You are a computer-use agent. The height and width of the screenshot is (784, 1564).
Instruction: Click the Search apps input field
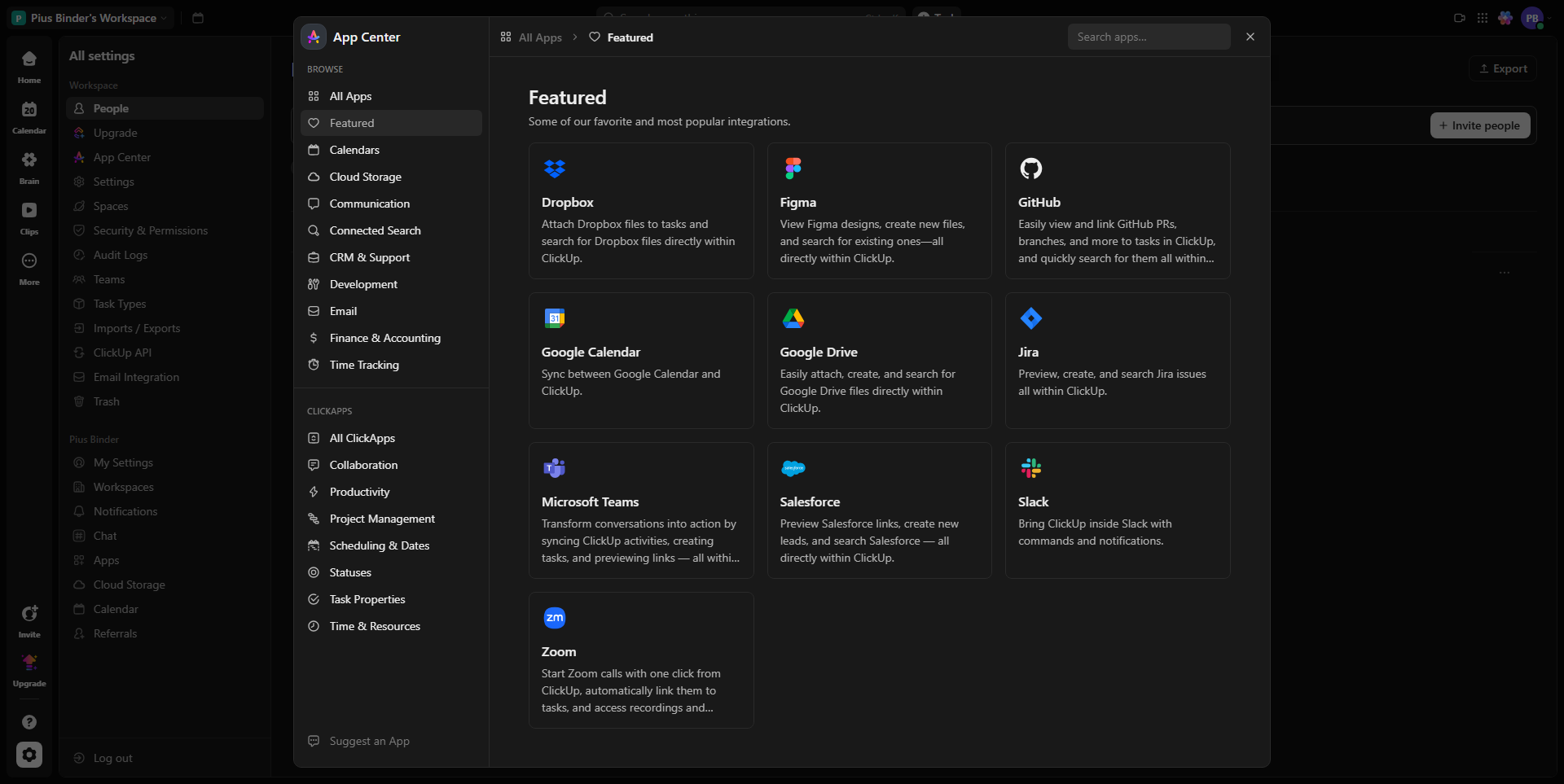[x=1149, y=37]
